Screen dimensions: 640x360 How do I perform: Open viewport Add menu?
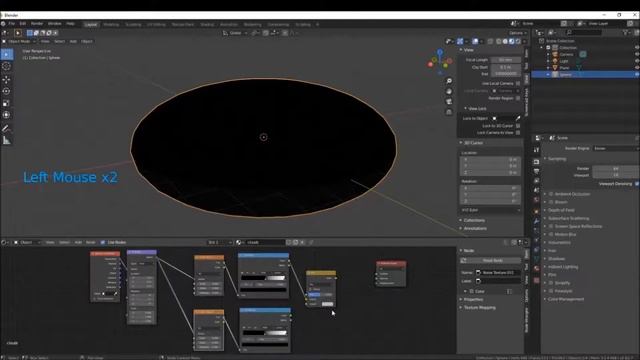(x=73, y=41)
